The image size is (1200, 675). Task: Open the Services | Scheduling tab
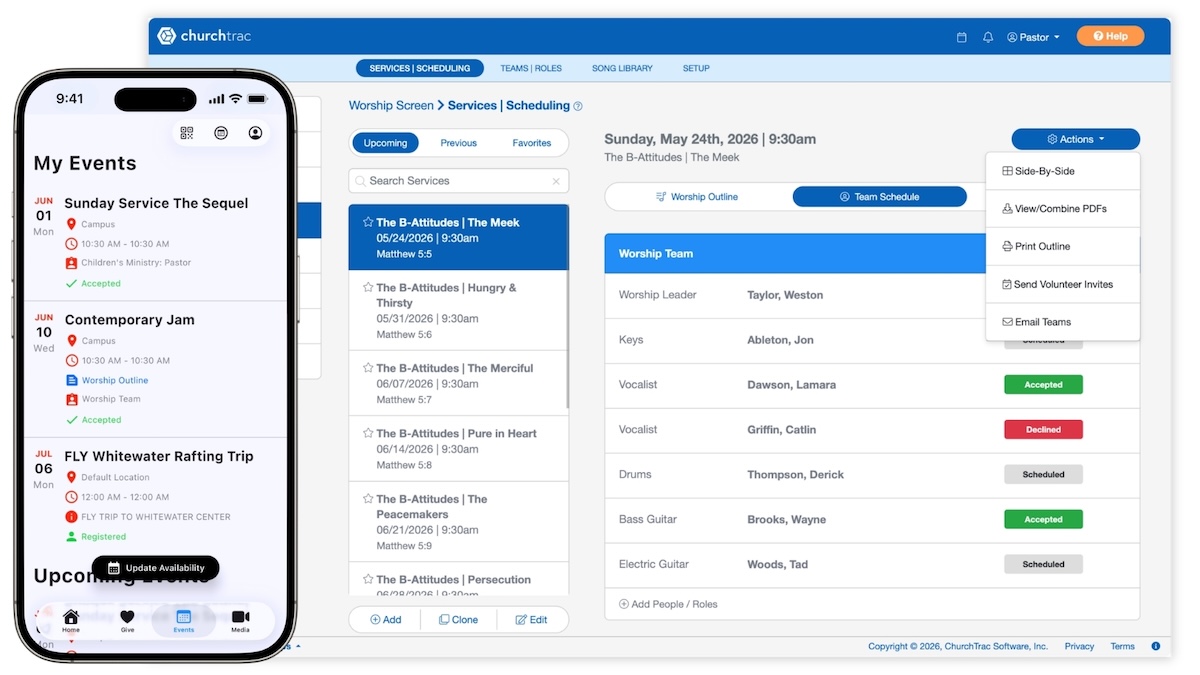(419, 68)
